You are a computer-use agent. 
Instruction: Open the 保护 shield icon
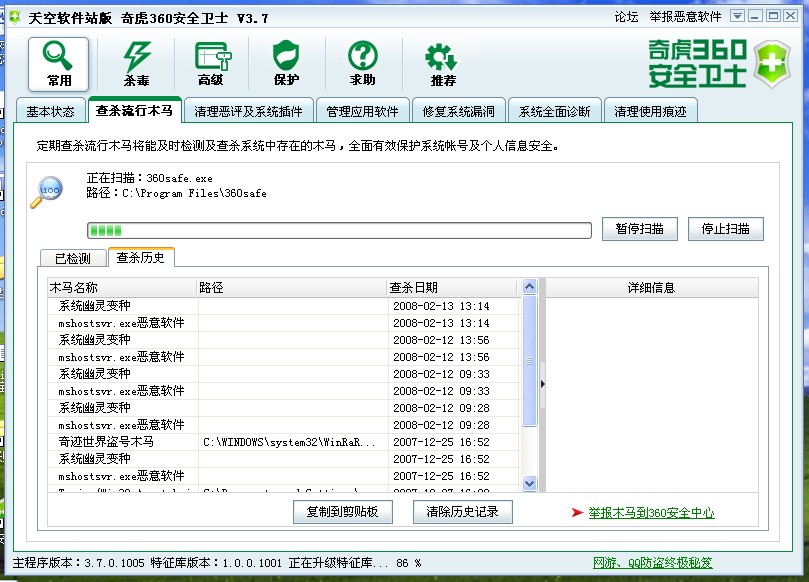(x=286, y=64)
